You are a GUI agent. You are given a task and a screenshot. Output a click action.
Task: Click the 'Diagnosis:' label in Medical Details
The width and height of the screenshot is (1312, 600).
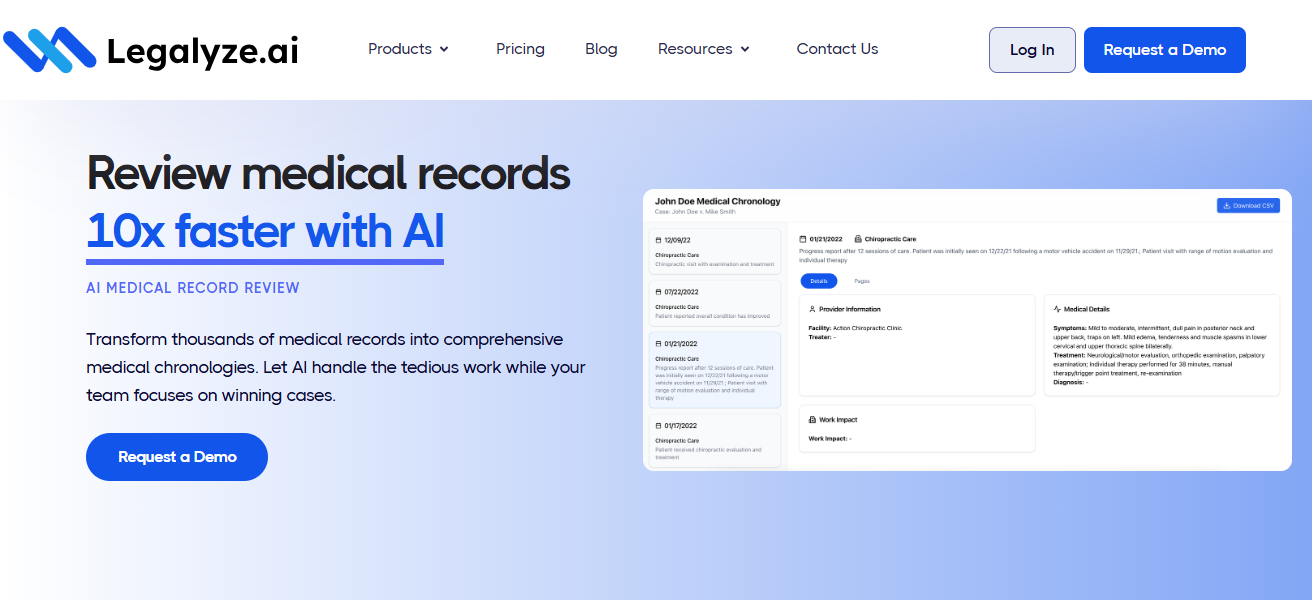(x=1069, y=382)
